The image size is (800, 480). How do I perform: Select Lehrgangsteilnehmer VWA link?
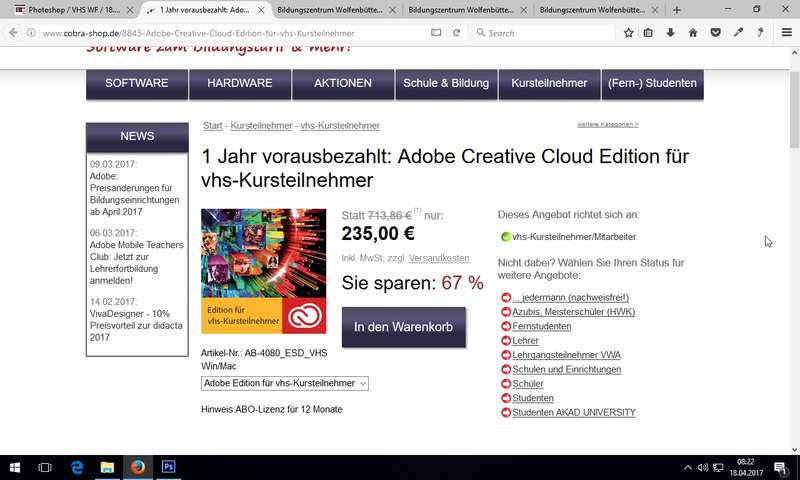[566, 355]
